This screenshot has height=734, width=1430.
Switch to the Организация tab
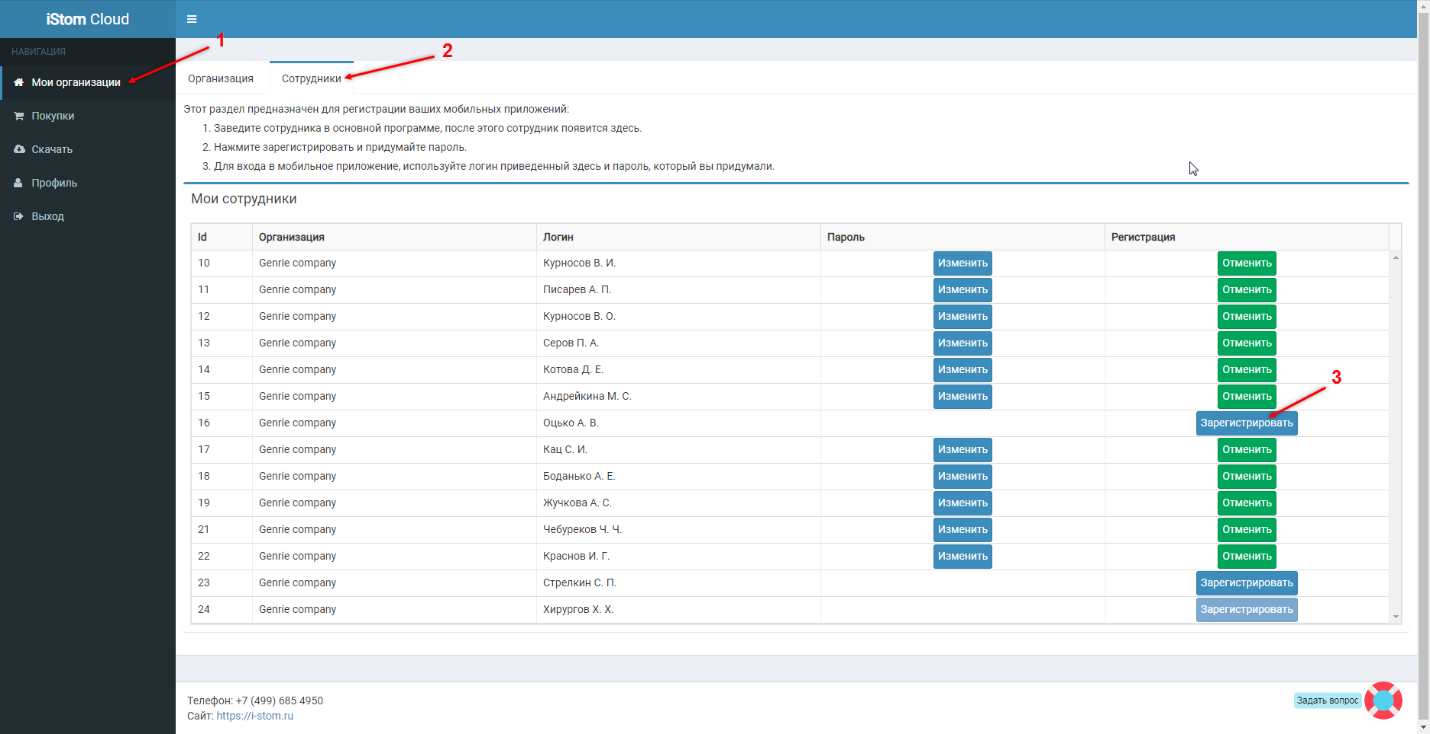[x=221, y=78]
